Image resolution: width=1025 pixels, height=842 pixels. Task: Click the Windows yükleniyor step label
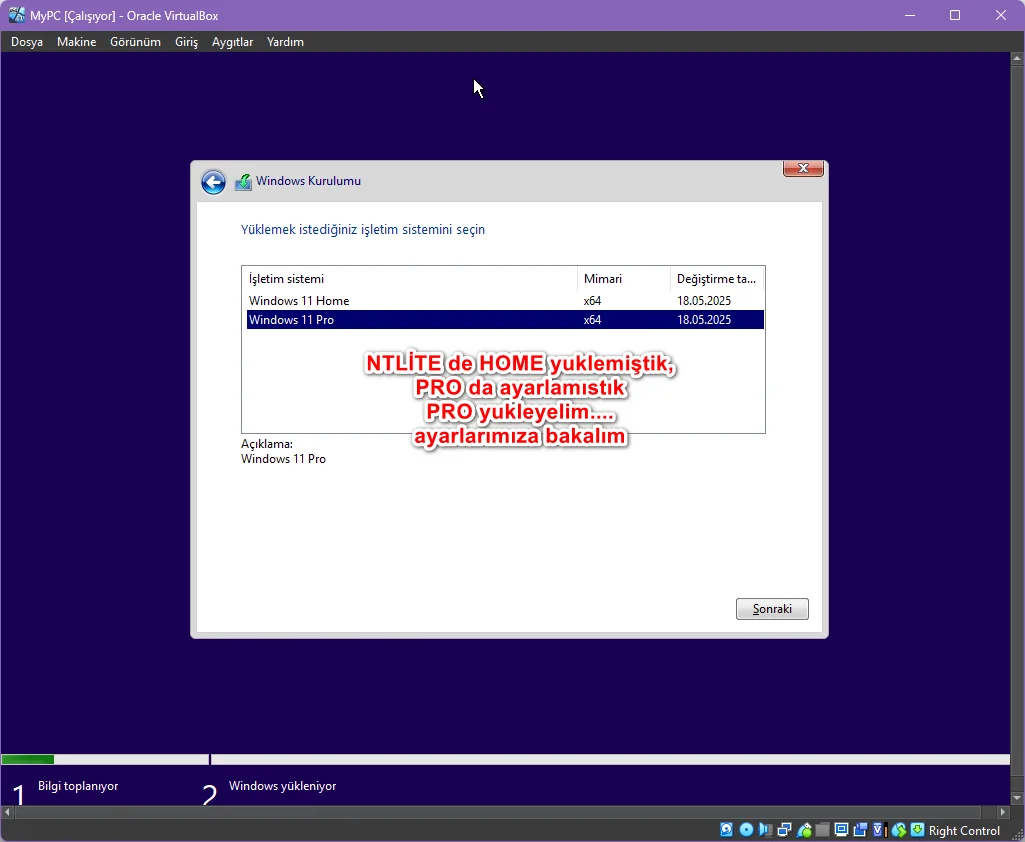(282, 786)
